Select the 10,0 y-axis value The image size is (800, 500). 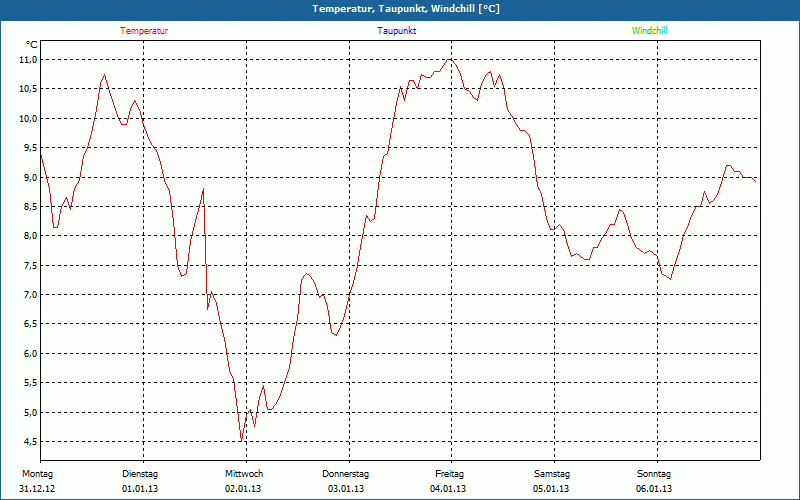click(x=29, y=118)
